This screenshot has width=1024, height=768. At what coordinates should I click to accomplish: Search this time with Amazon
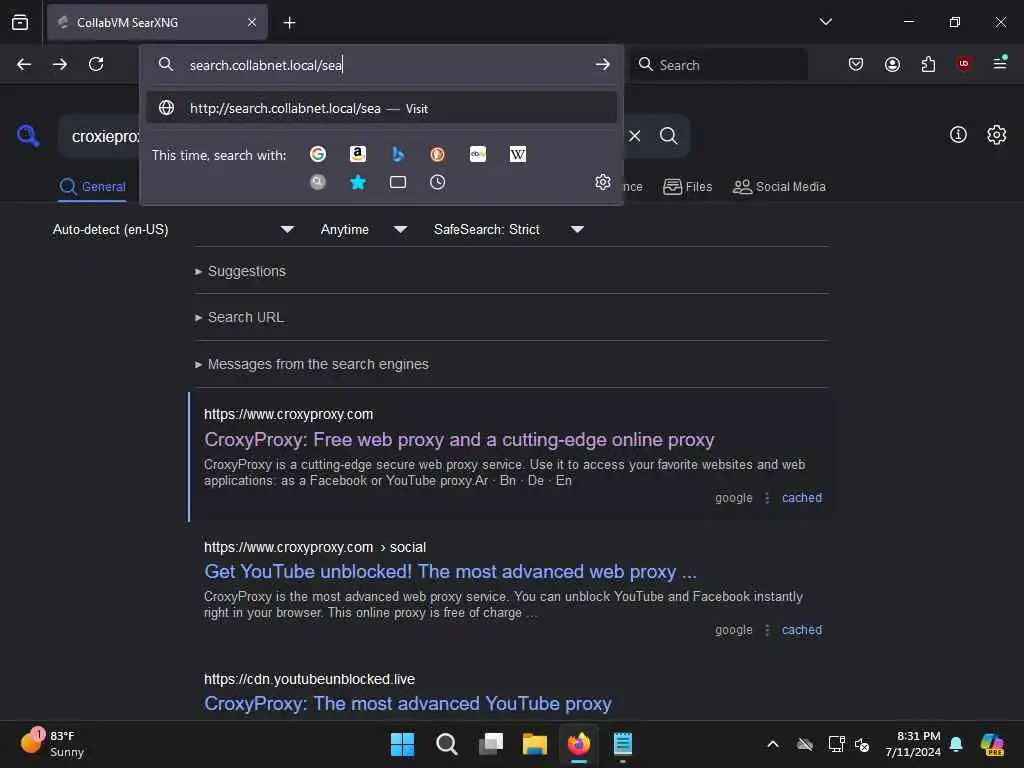357,154
